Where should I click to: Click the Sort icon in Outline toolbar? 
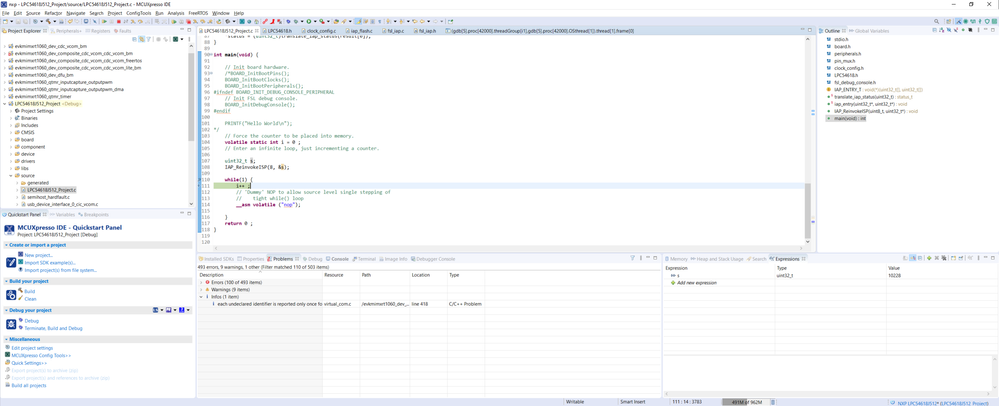[x=941, y=30]
